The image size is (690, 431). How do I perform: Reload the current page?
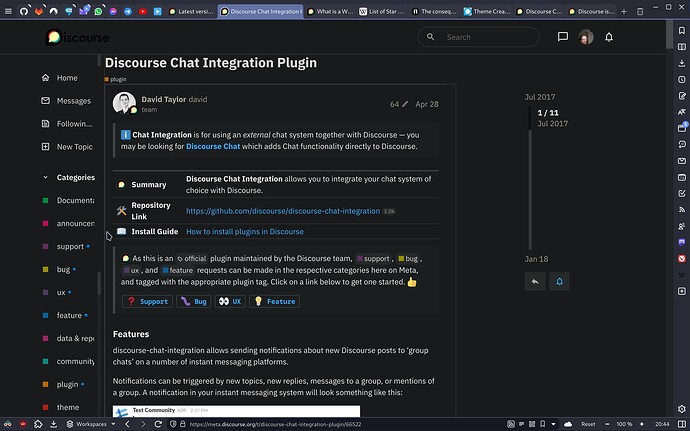tap(158, 424)
